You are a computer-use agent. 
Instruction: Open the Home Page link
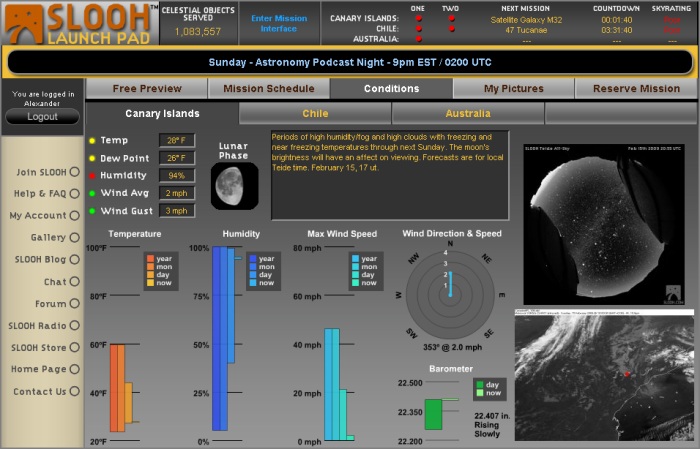pos(39,369)
